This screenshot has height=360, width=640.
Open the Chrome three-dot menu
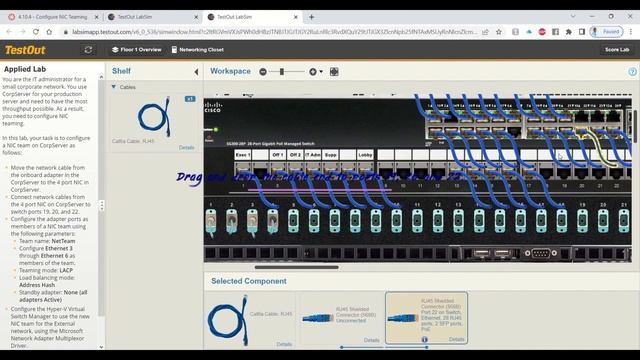[631, 32]
